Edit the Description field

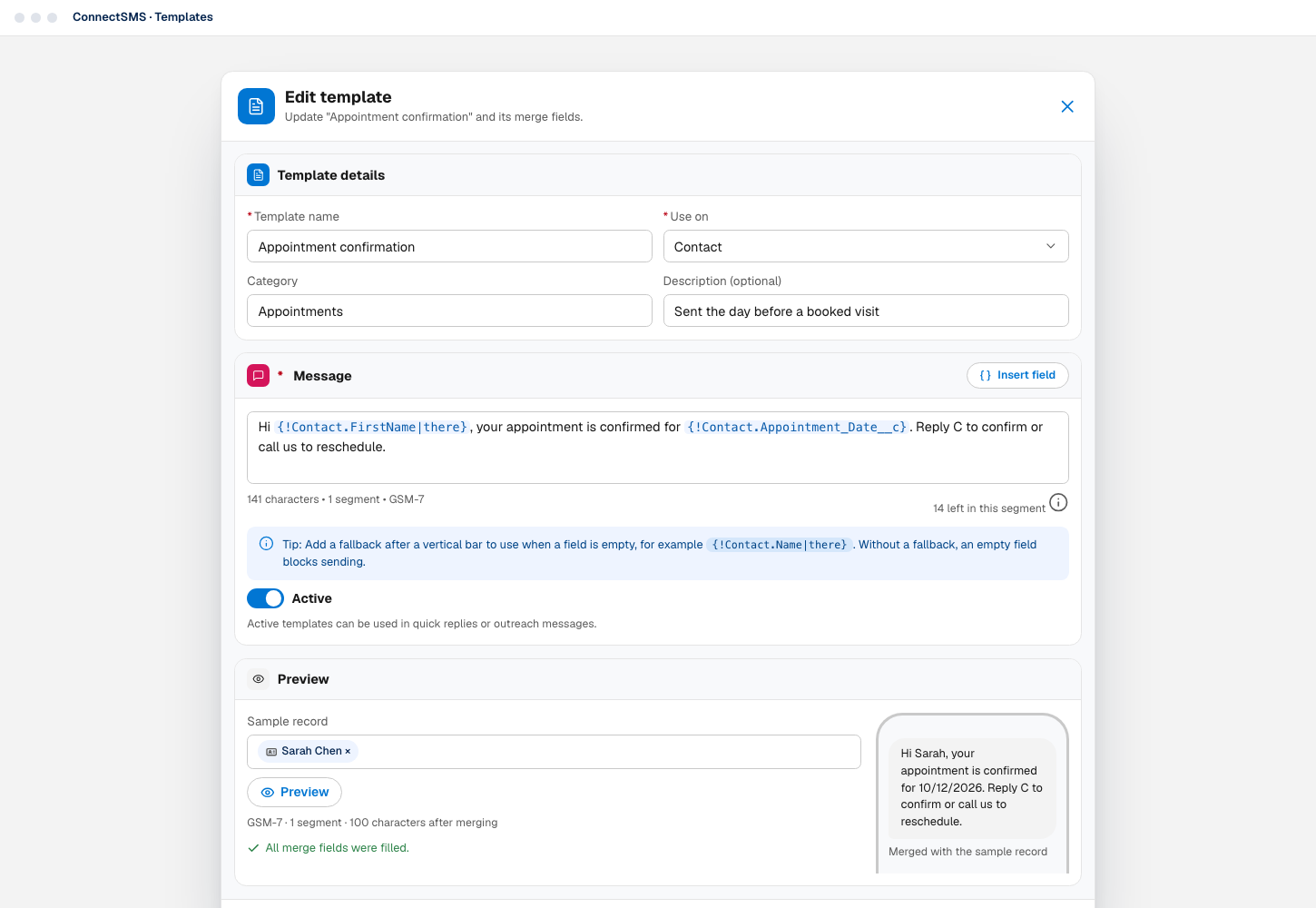coord(866,311)
